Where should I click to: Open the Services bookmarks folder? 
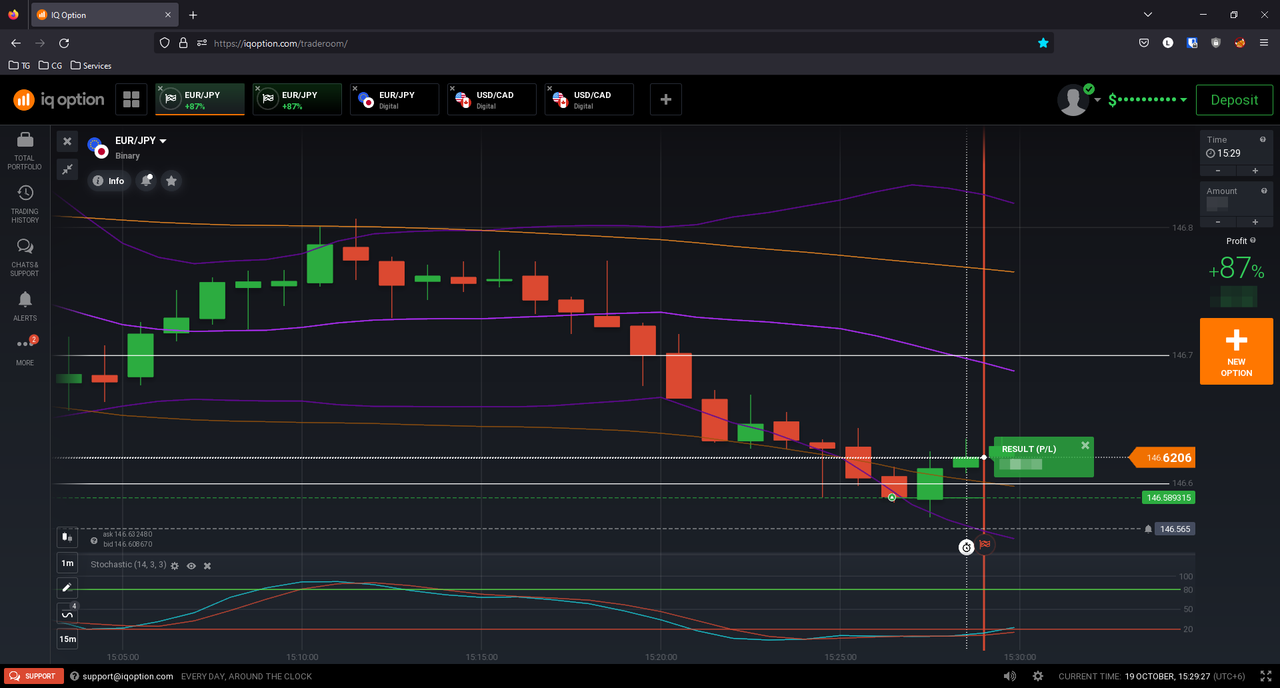tap(91, 66)
